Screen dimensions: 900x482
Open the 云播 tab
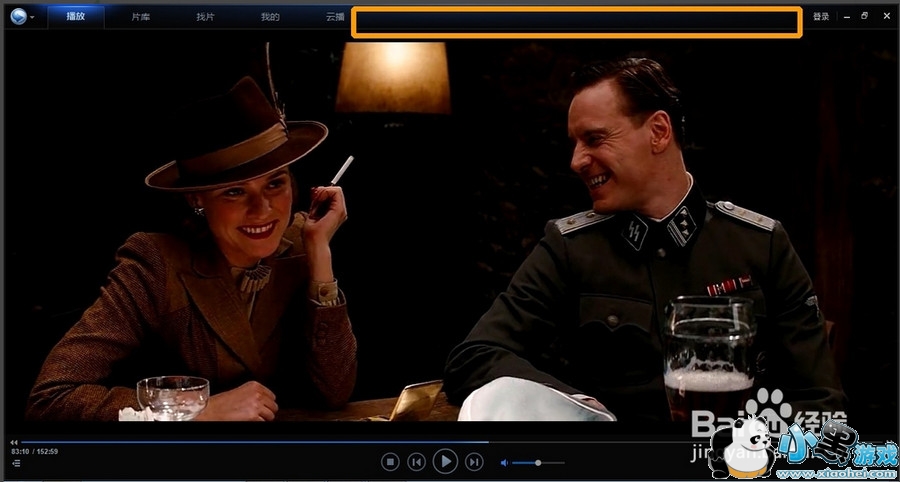click(x=335, y=17)
